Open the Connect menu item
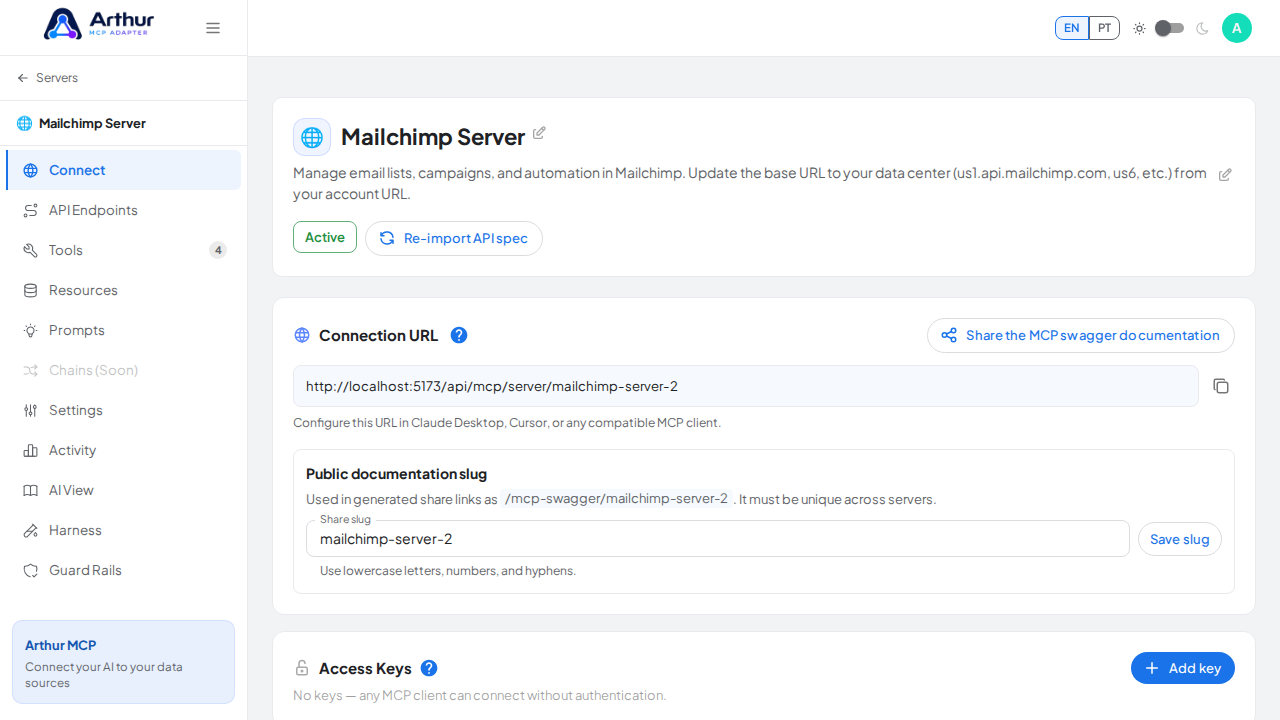1280x720 pixels. [124, 170]
